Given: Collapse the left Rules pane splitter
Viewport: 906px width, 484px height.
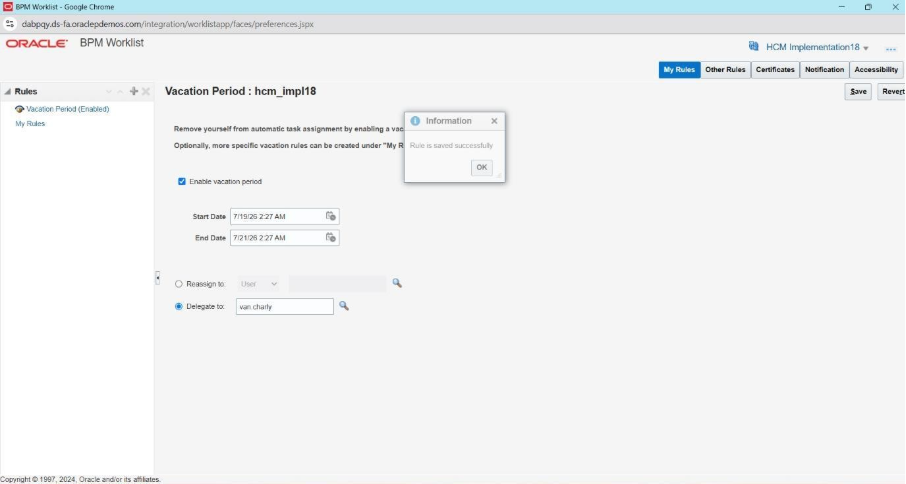Looking at the screenshot, I should [x=157, y=278].
